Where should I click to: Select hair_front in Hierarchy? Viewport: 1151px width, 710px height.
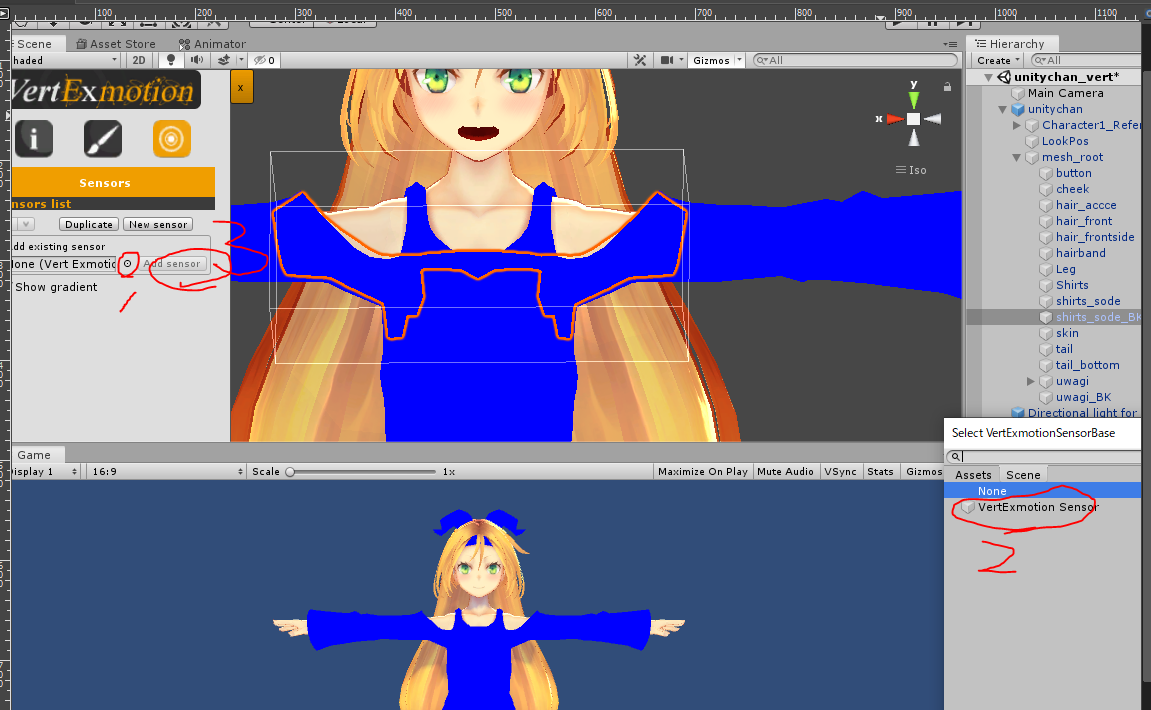coord(1083,221)
